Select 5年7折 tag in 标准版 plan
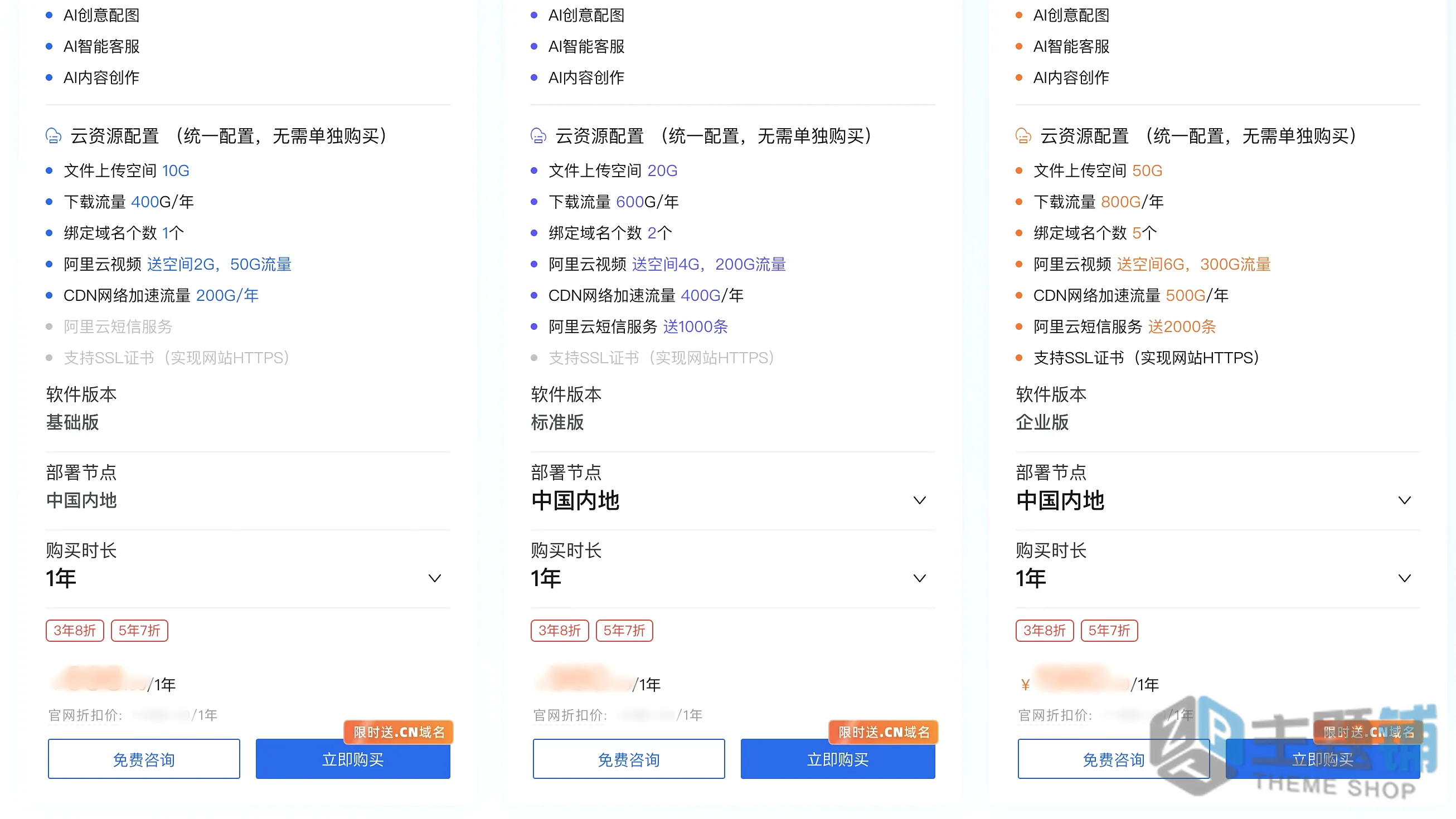Viewport: 1456px width, 819px height. 624,630
